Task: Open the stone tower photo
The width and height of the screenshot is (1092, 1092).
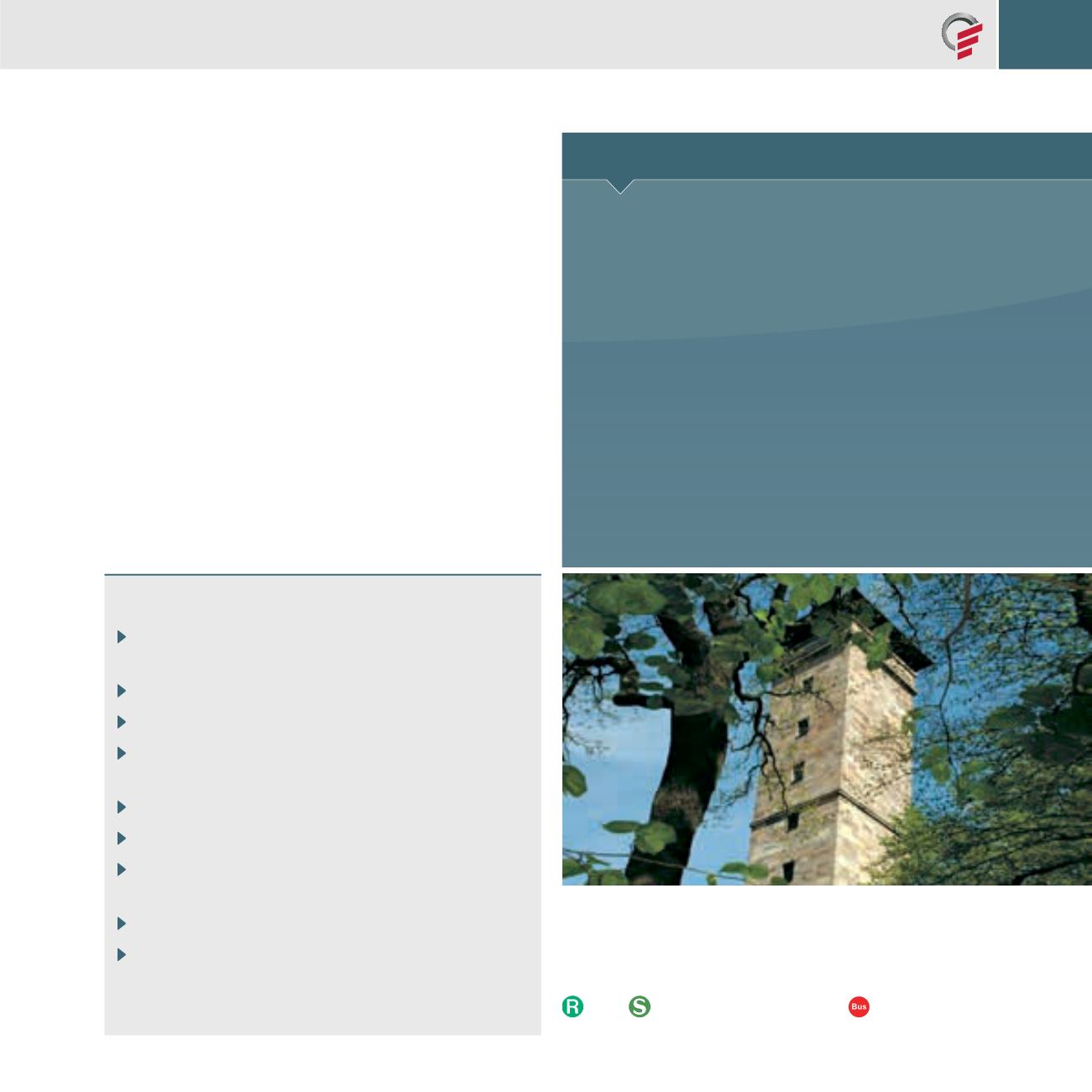Action: pos(827,729)
